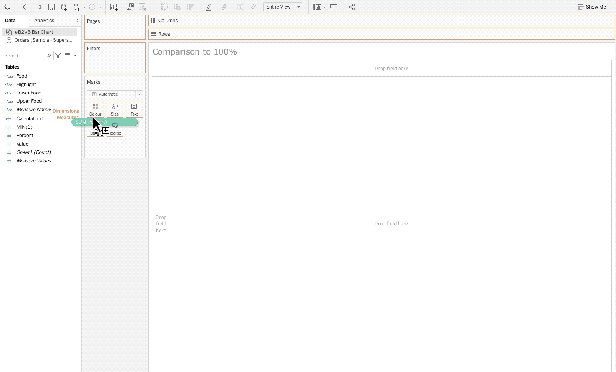
Task: Click the filter fields funnel icon
Action: [x=58, y=55]
